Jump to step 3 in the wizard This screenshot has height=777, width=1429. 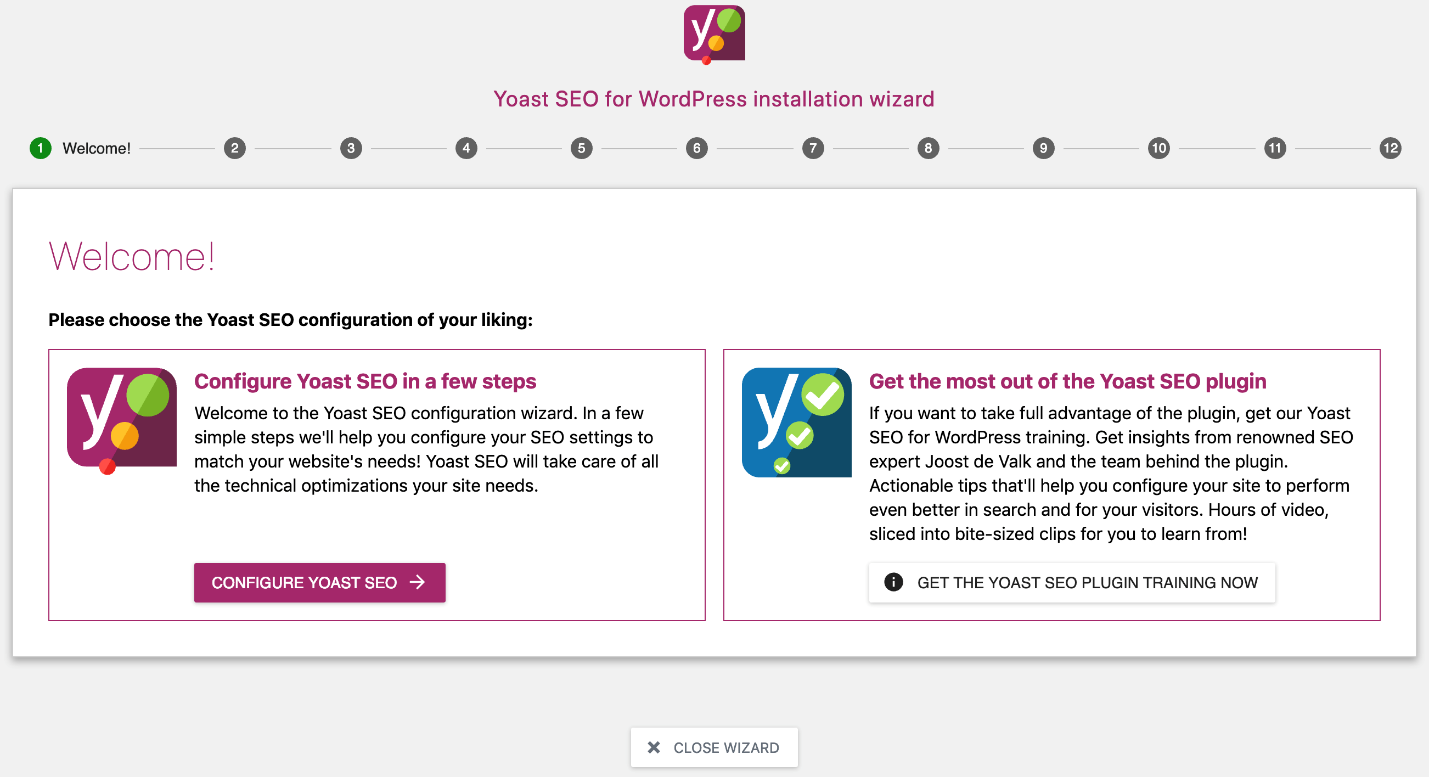click(350, 148)
